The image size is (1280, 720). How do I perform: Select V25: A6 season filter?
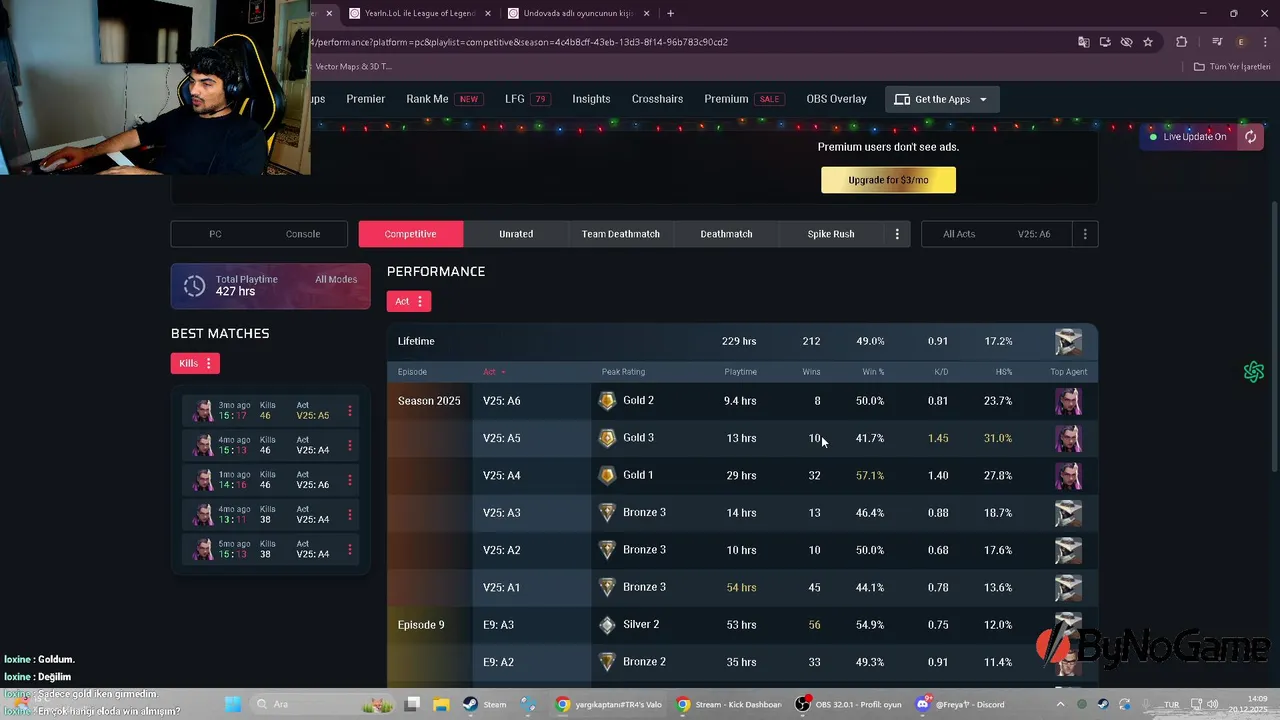(x=1034, y=234)
